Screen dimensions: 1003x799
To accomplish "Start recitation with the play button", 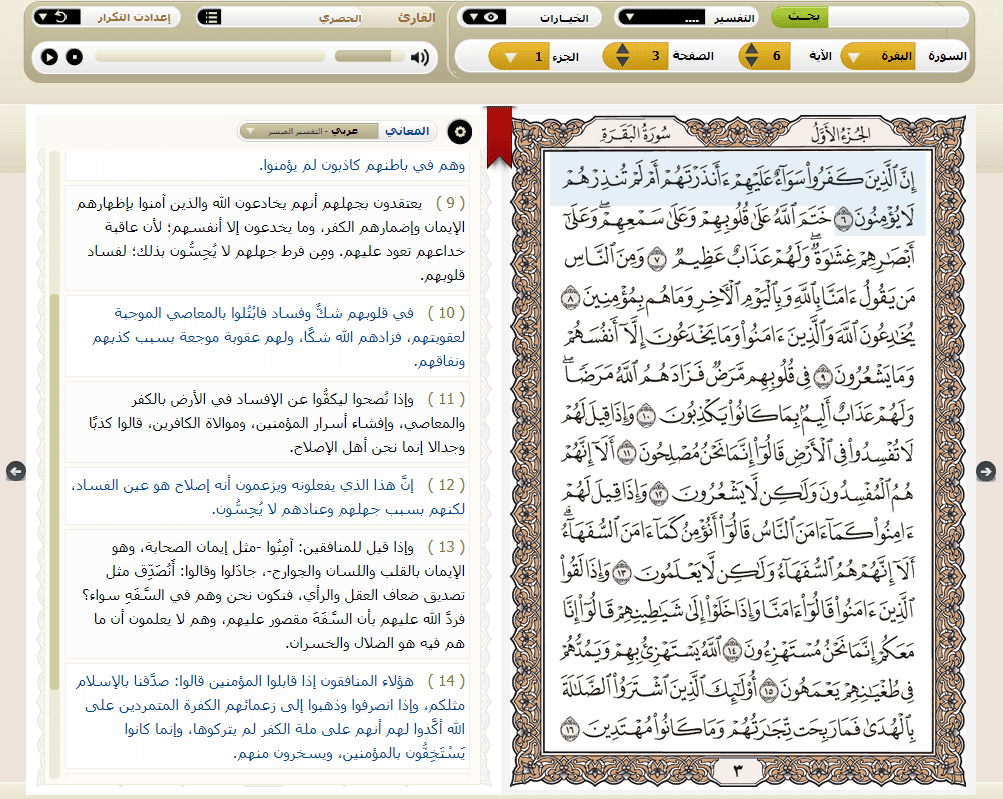I will coord(49,57).
